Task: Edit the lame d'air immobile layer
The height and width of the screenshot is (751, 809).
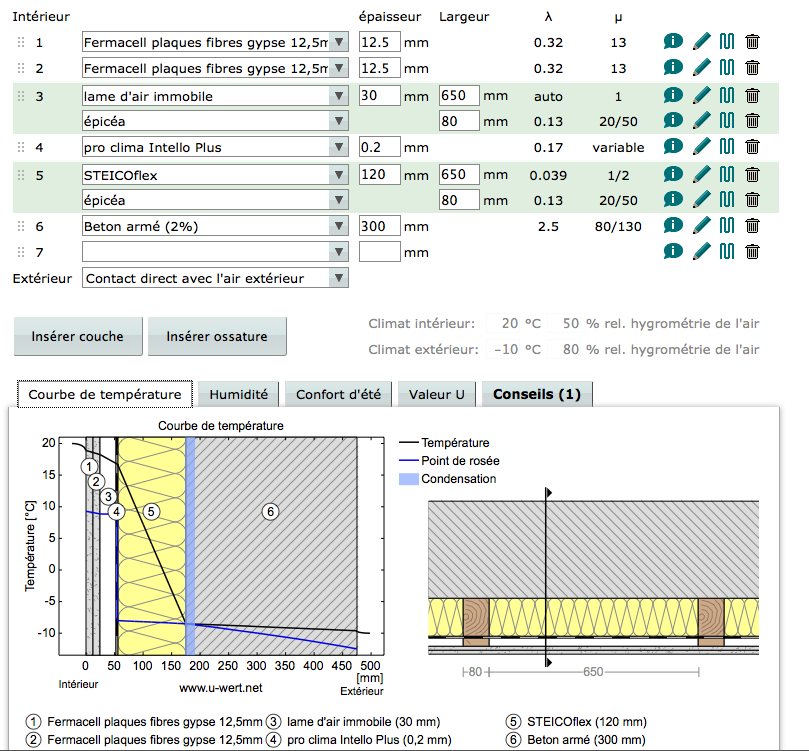Action: pos(701,95)
